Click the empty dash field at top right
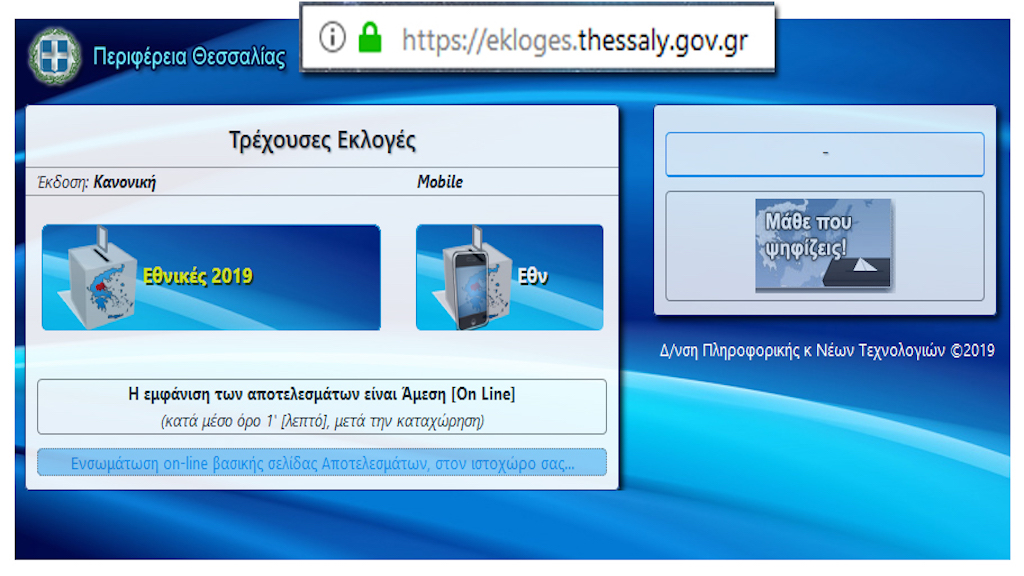This screenshot has width=1024, height=576. pos(825,154)
